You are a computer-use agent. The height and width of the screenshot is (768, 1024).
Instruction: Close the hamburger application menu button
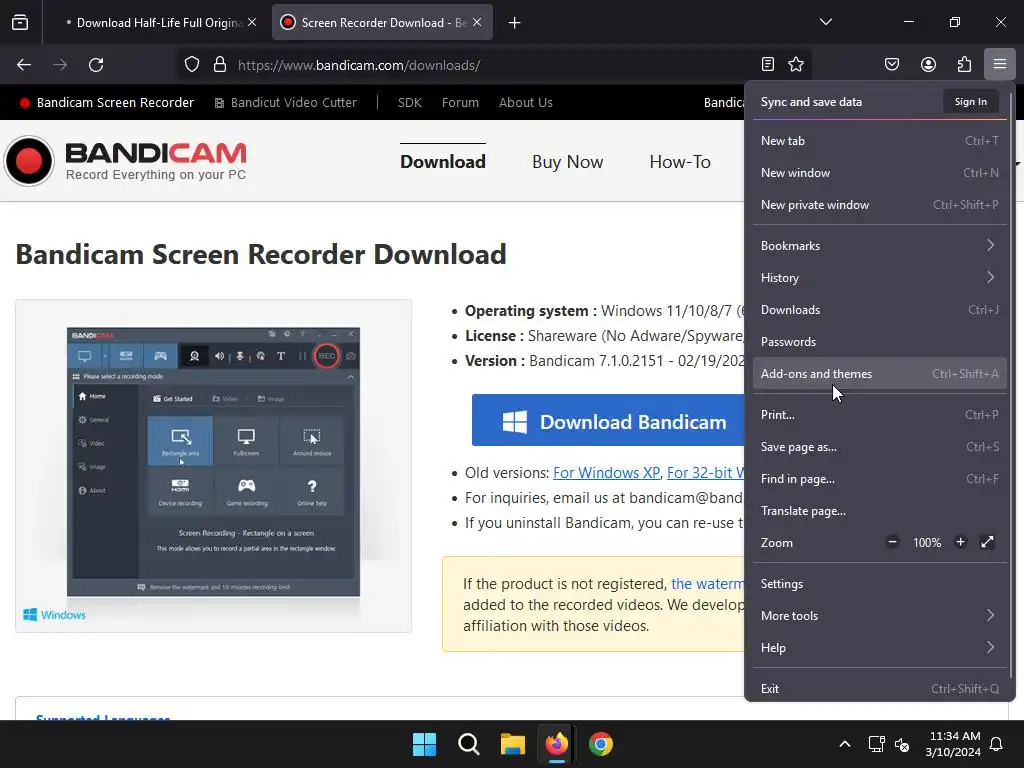point(1000,64)
